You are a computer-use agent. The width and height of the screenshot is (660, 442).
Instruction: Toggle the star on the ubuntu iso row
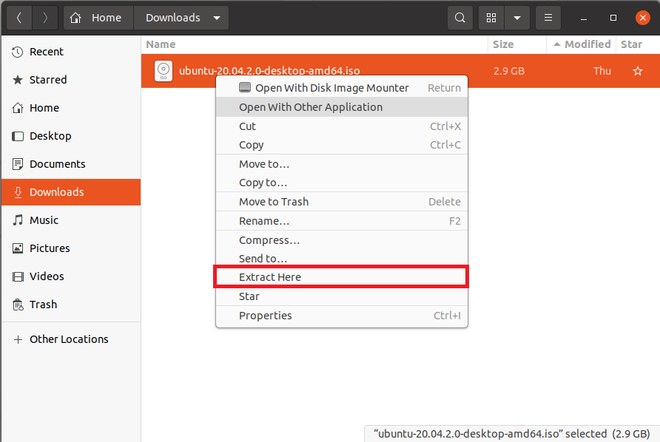point(637,71)
